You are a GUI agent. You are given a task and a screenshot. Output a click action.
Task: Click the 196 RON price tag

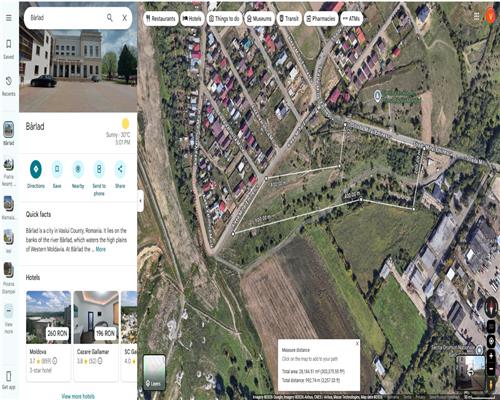(105, 333)
